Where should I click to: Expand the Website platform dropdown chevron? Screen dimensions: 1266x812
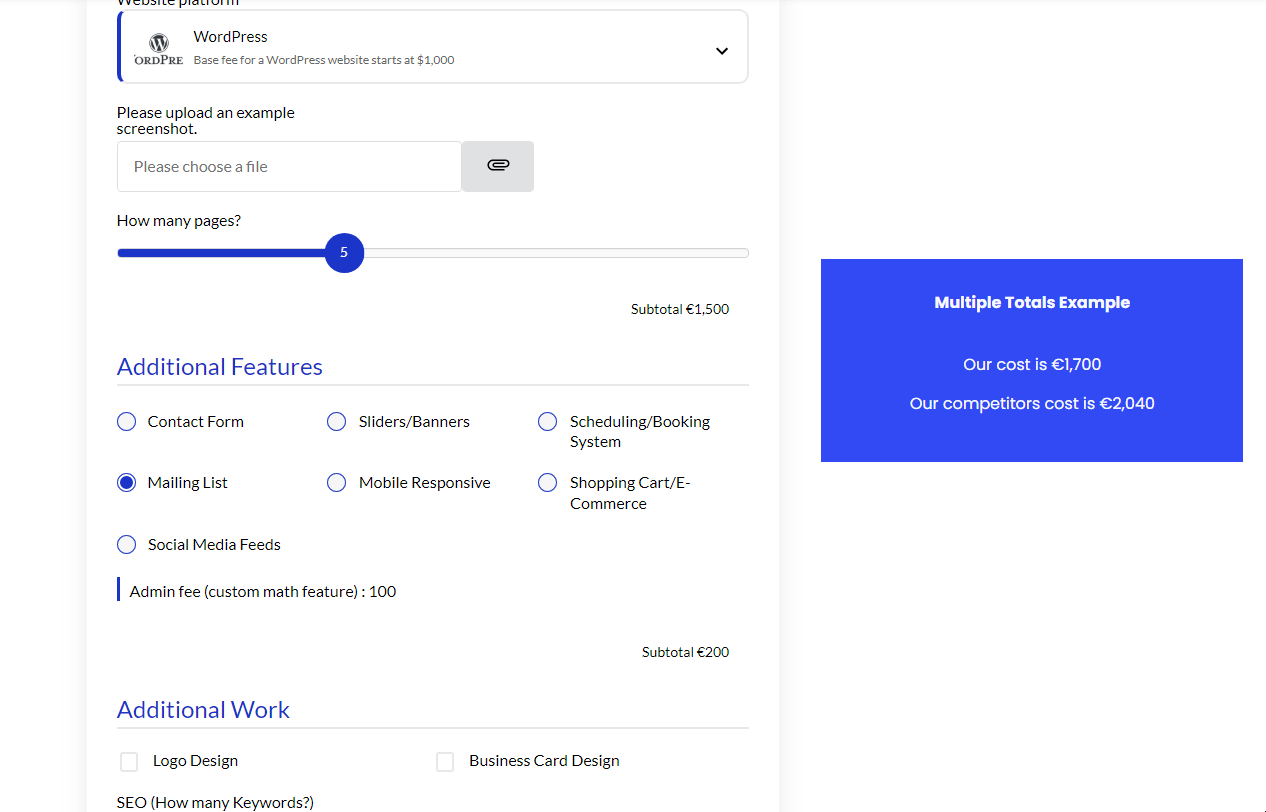(x=722, y=51)
